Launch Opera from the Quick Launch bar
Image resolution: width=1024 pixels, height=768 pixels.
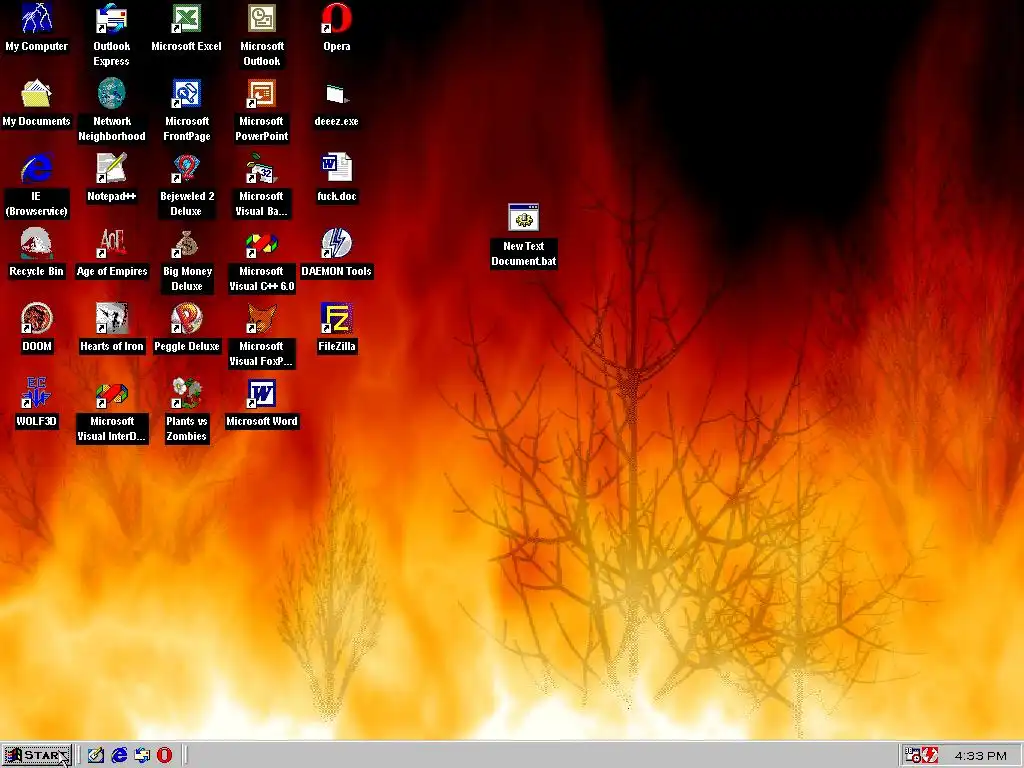click(165, 756)
